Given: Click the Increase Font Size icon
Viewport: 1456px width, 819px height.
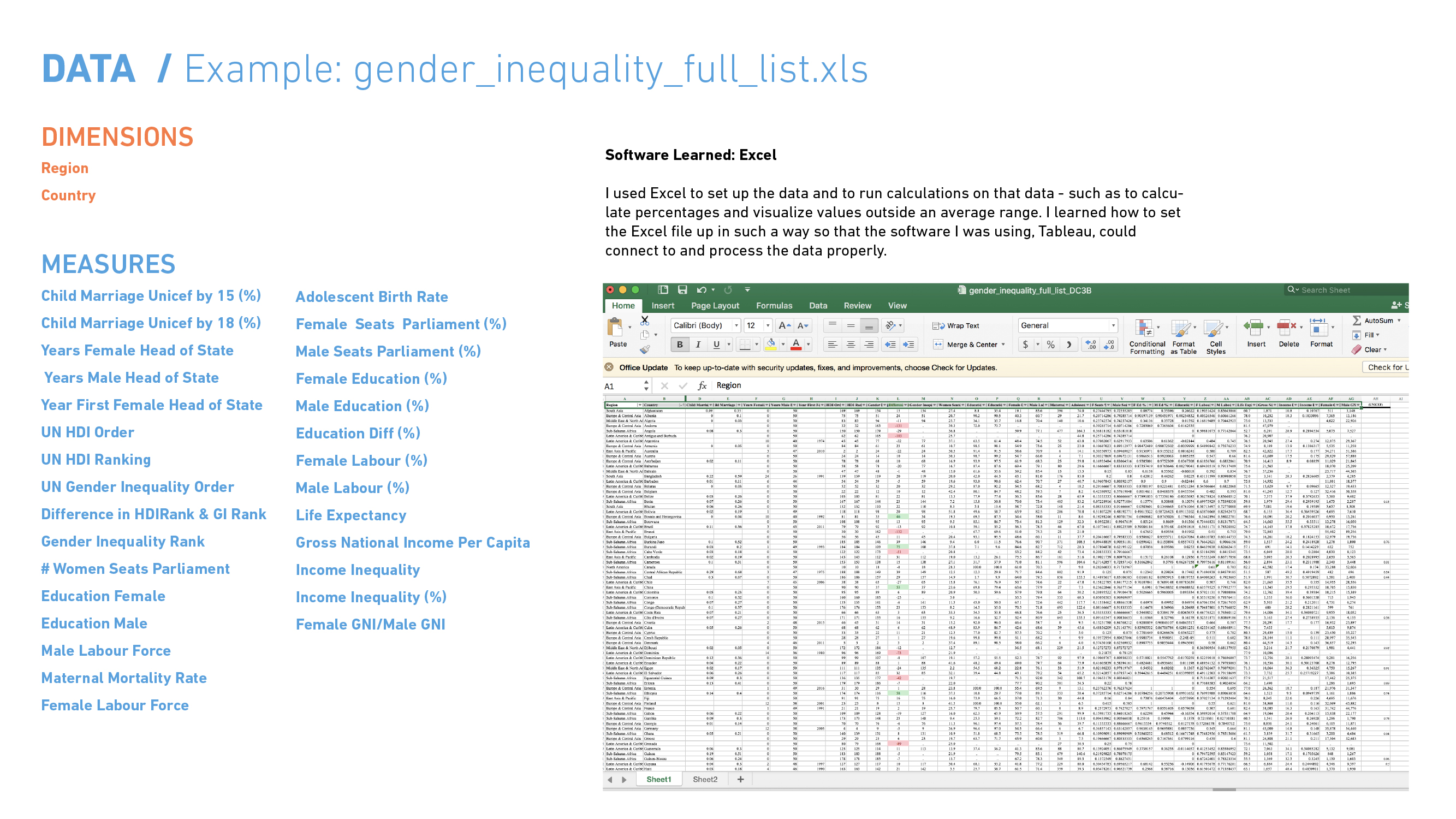Looking at the screenshot, I should coord(784,325).
